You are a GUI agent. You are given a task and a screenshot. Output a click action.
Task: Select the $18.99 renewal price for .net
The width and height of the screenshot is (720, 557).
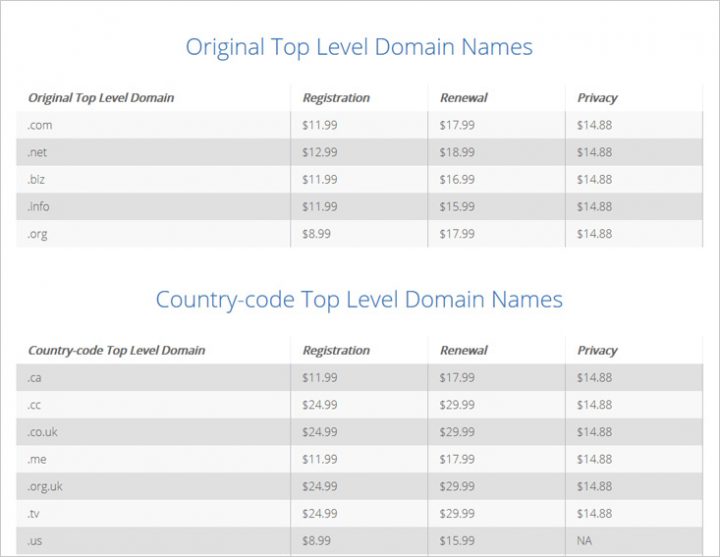coord(457,152)
